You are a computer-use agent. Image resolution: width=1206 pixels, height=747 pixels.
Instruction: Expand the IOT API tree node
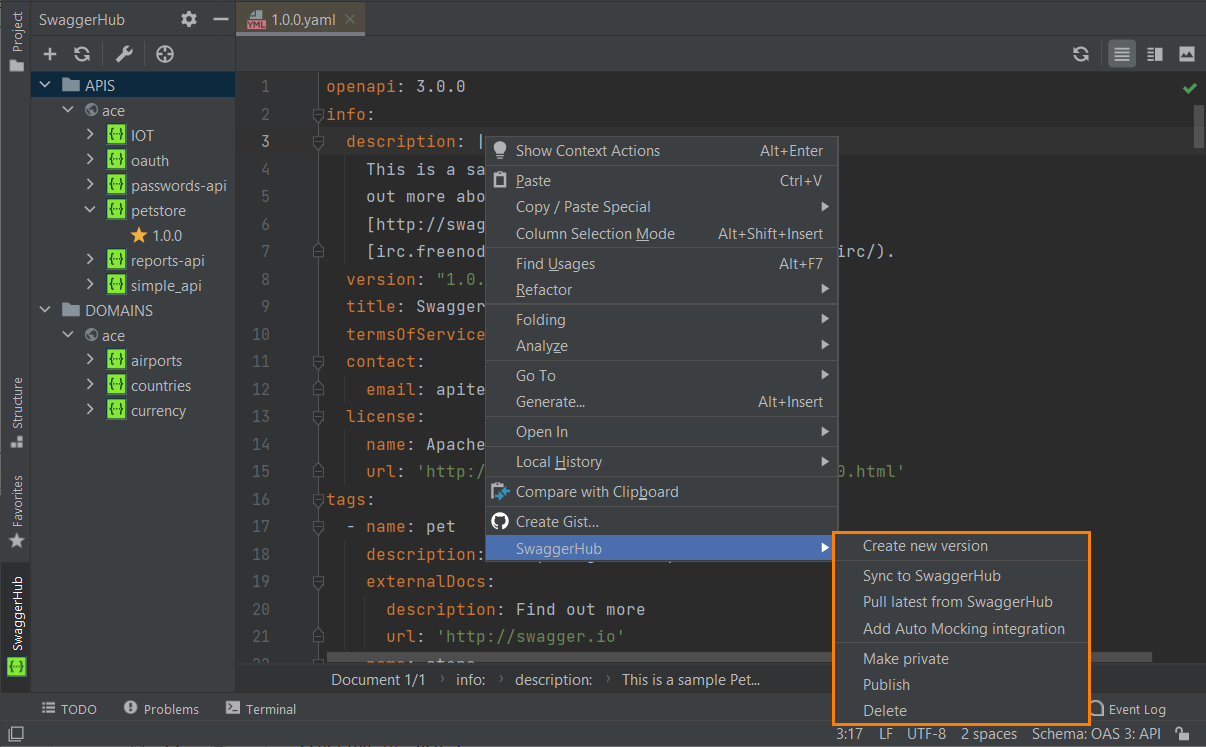point(89,135)
